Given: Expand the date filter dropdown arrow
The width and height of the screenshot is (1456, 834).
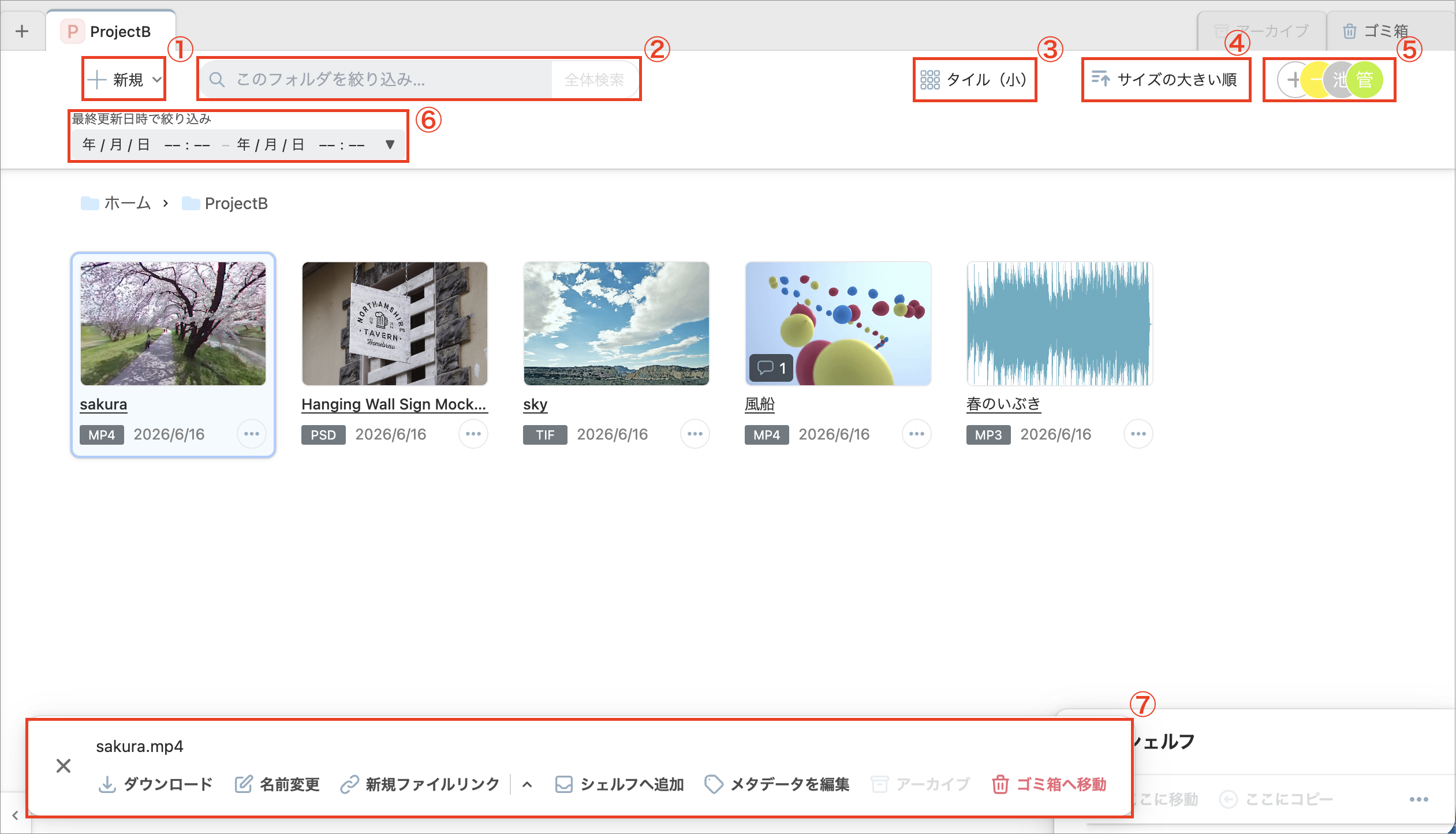Looking at the screenshot, I should point(390,144).
